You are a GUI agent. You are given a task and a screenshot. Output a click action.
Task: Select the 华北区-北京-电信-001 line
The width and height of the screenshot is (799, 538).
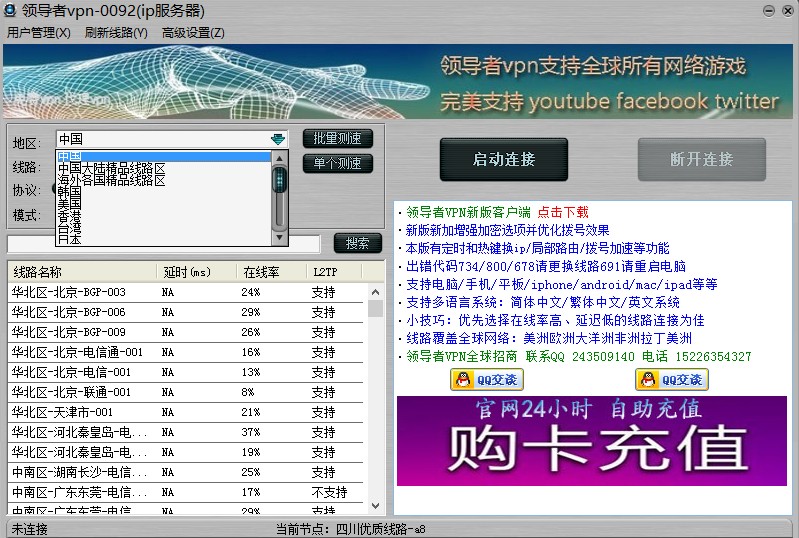click(186, 372)
